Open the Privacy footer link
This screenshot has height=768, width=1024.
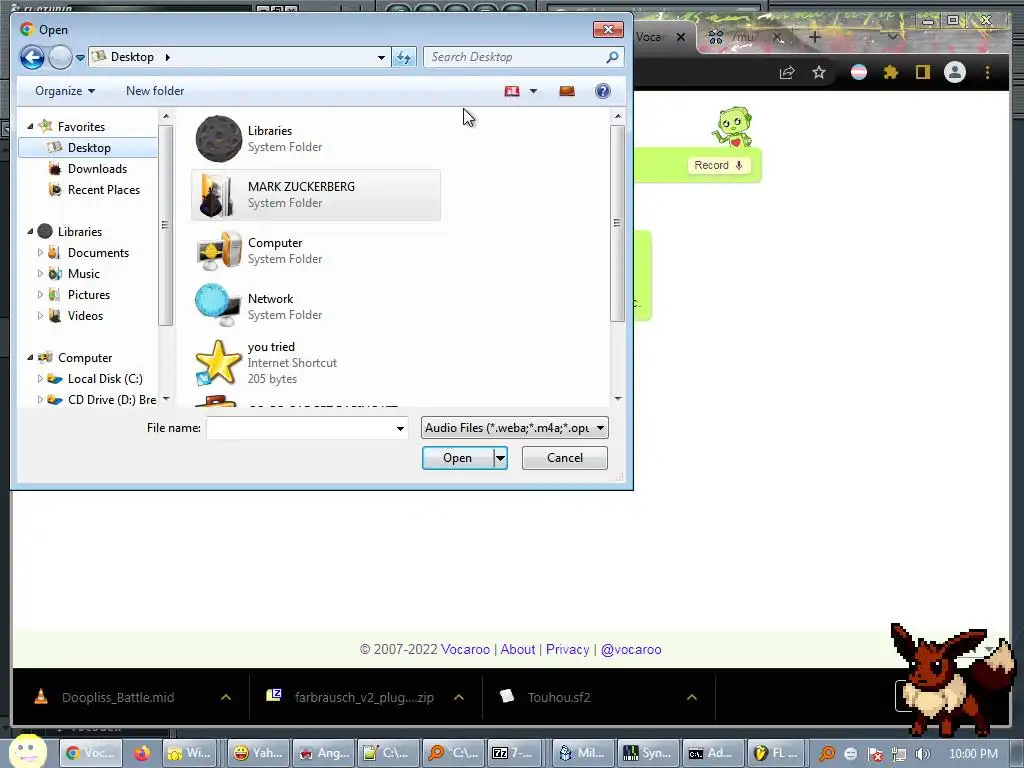coord(567,649)
